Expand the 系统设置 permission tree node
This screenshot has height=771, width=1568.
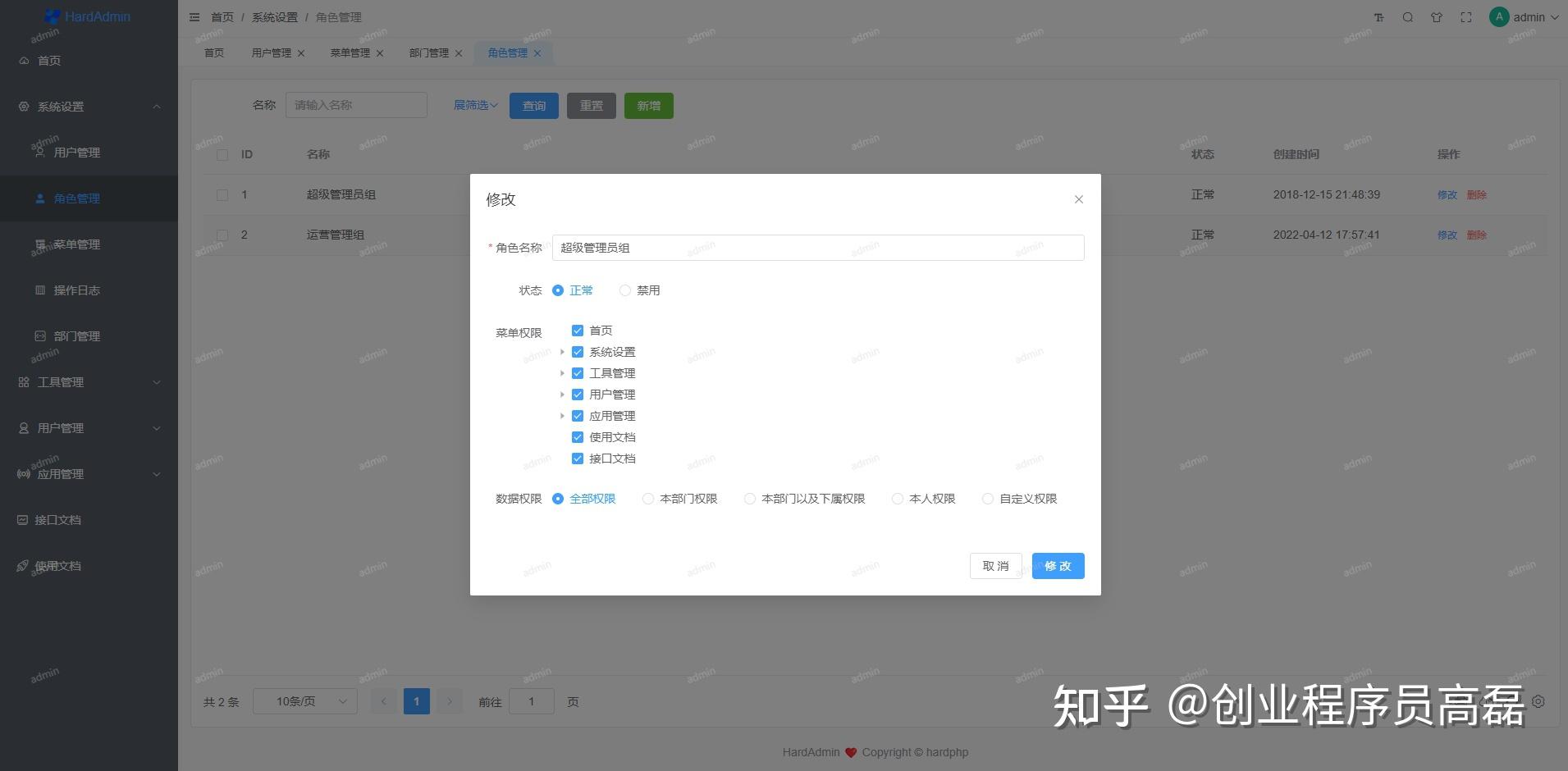[x=564, y=351]
